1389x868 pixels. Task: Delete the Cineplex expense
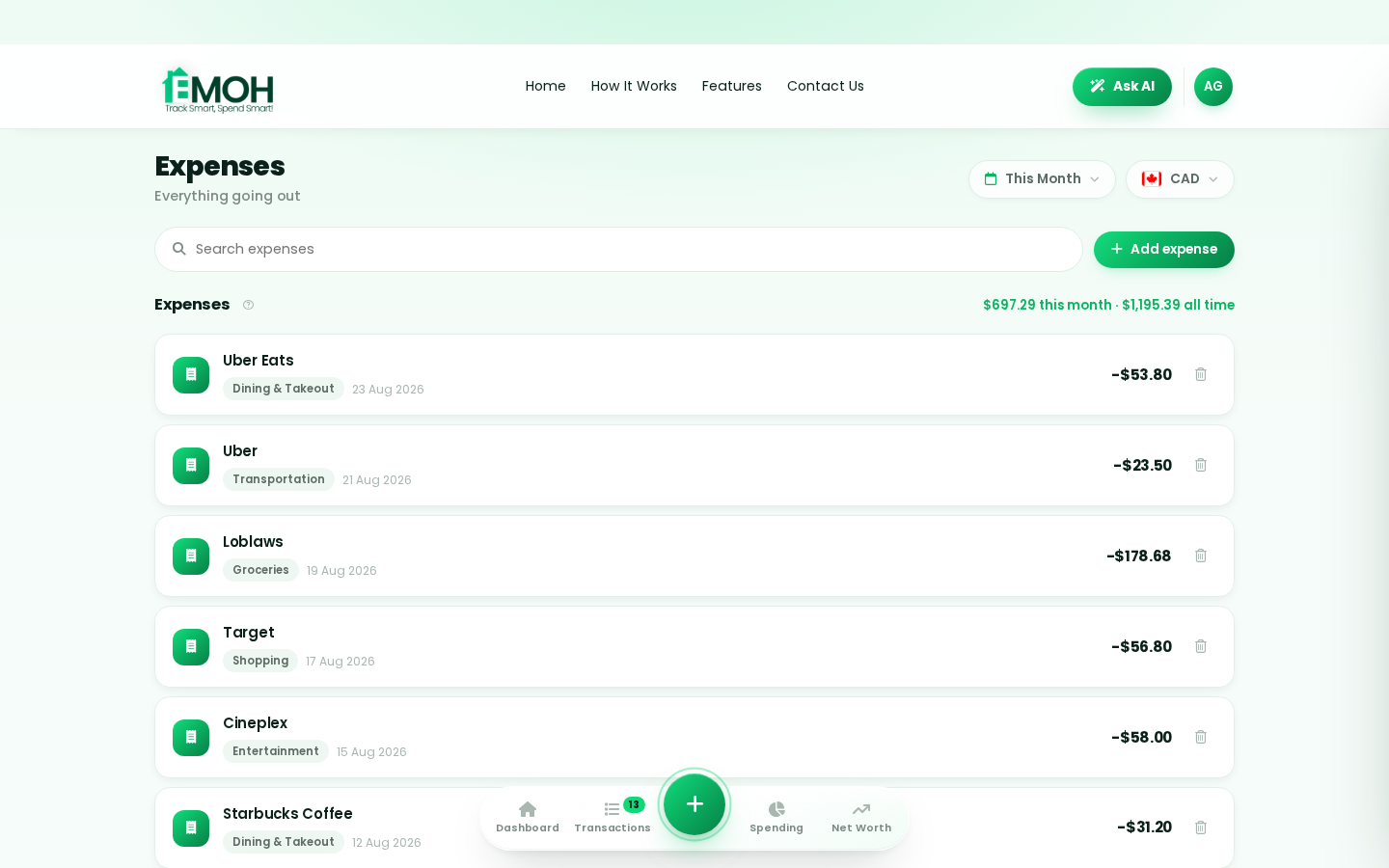(x=1201, y=737)
